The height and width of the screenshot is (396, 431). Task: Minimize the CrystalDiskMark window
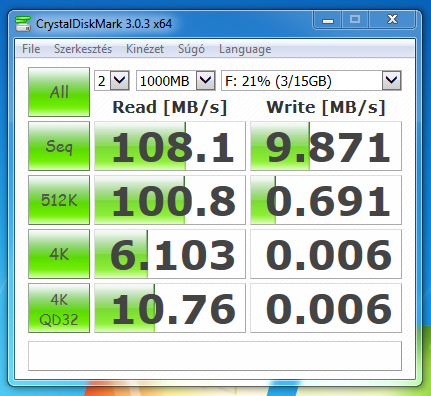328,20
